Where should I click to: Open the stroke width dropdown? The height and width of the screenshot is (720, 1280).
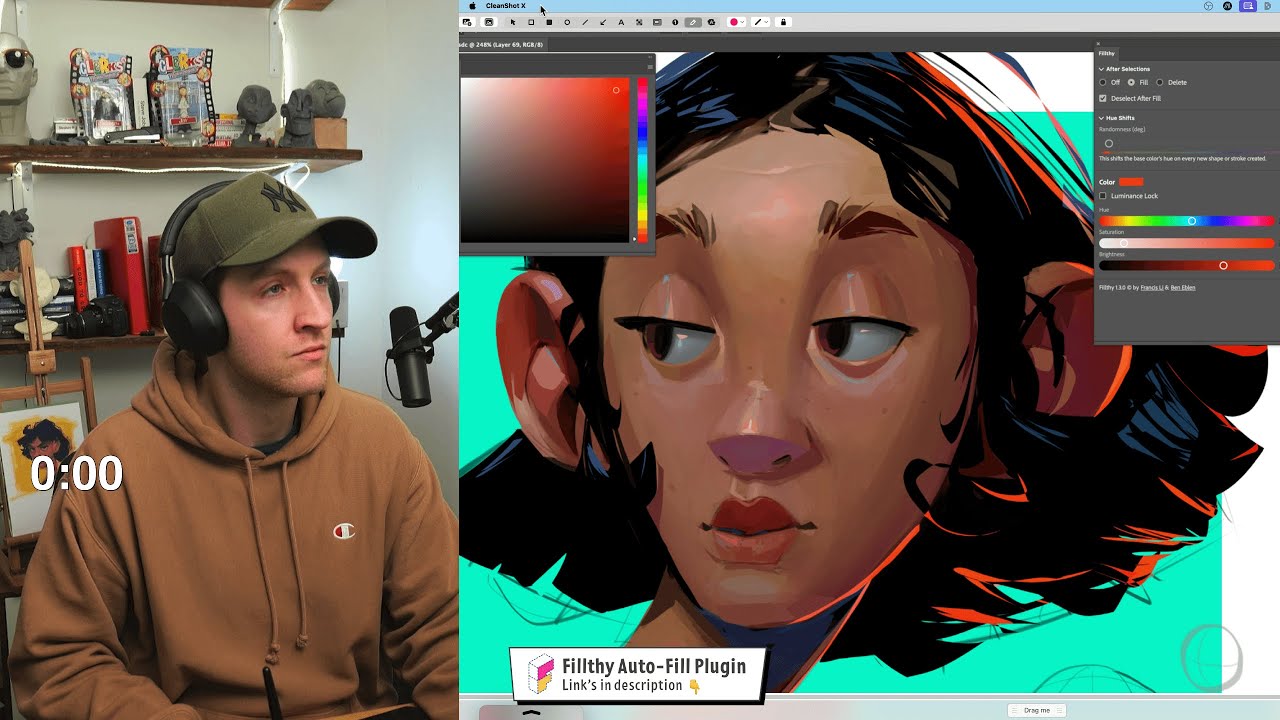pos(760,22)
